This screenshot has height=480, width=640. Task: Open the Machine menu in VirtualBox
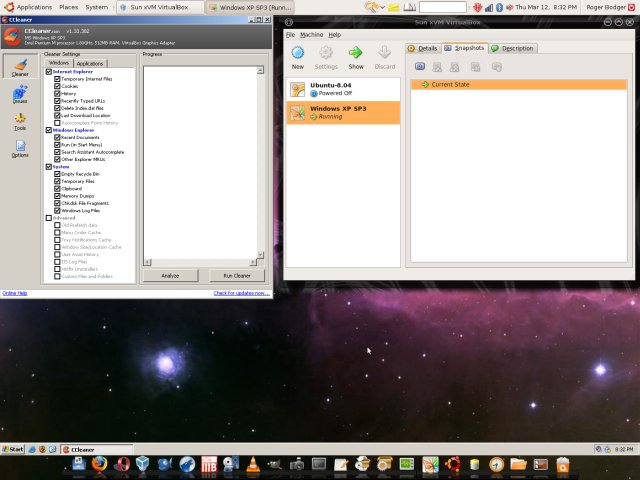[x=311, y=34]
